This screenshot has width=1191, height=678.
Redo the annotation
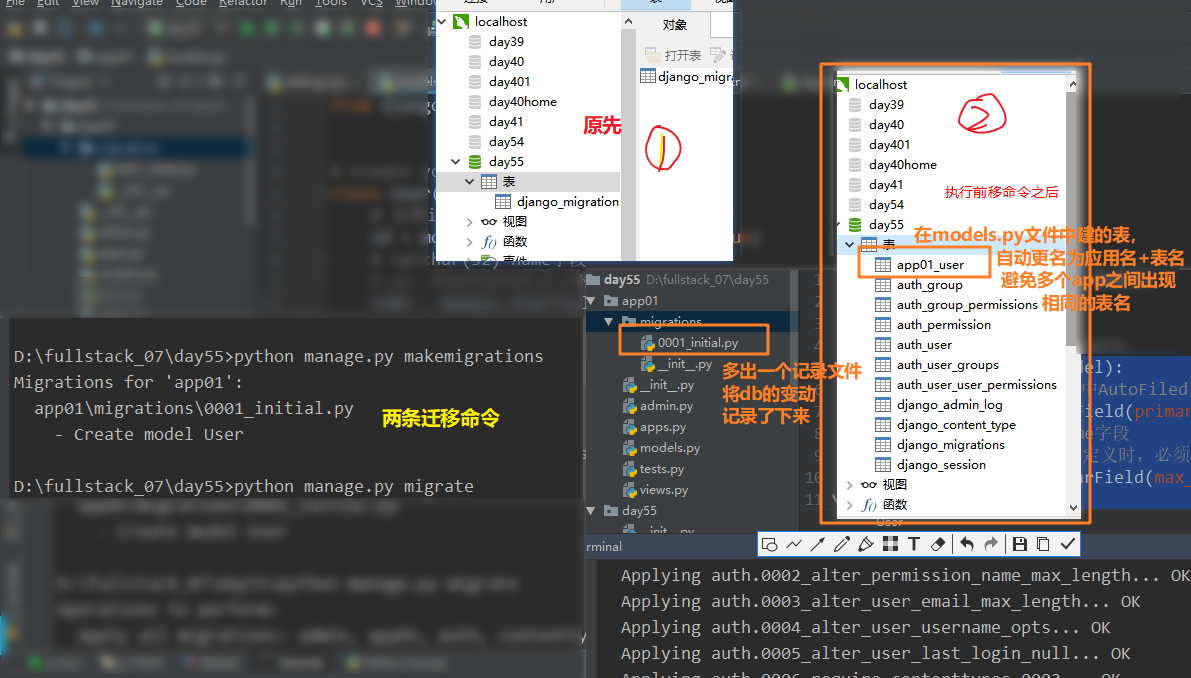point(990,544)
